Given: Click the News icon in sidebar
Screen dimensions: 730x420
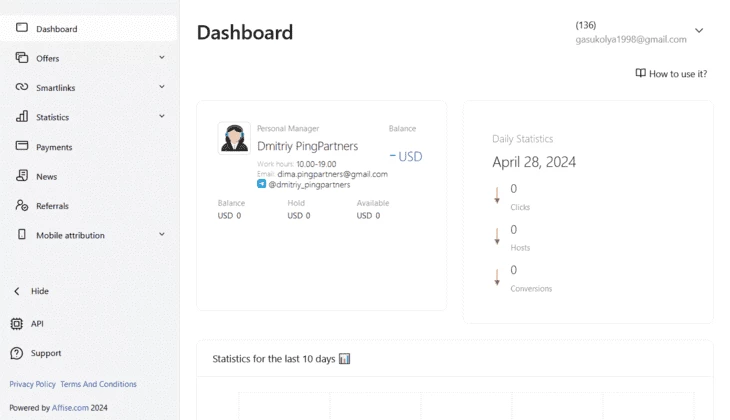Looking at the screenshot, I should point(22,176).
